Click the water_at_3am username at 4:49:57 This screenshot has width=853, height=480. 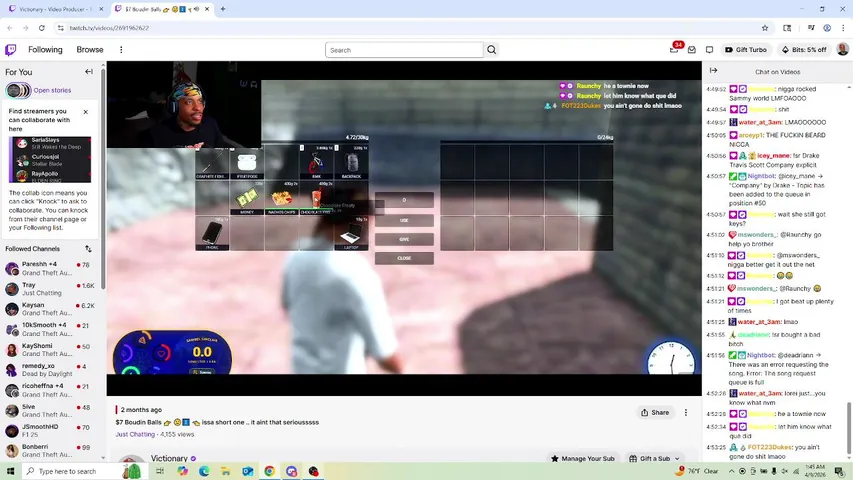coord(760,122)
